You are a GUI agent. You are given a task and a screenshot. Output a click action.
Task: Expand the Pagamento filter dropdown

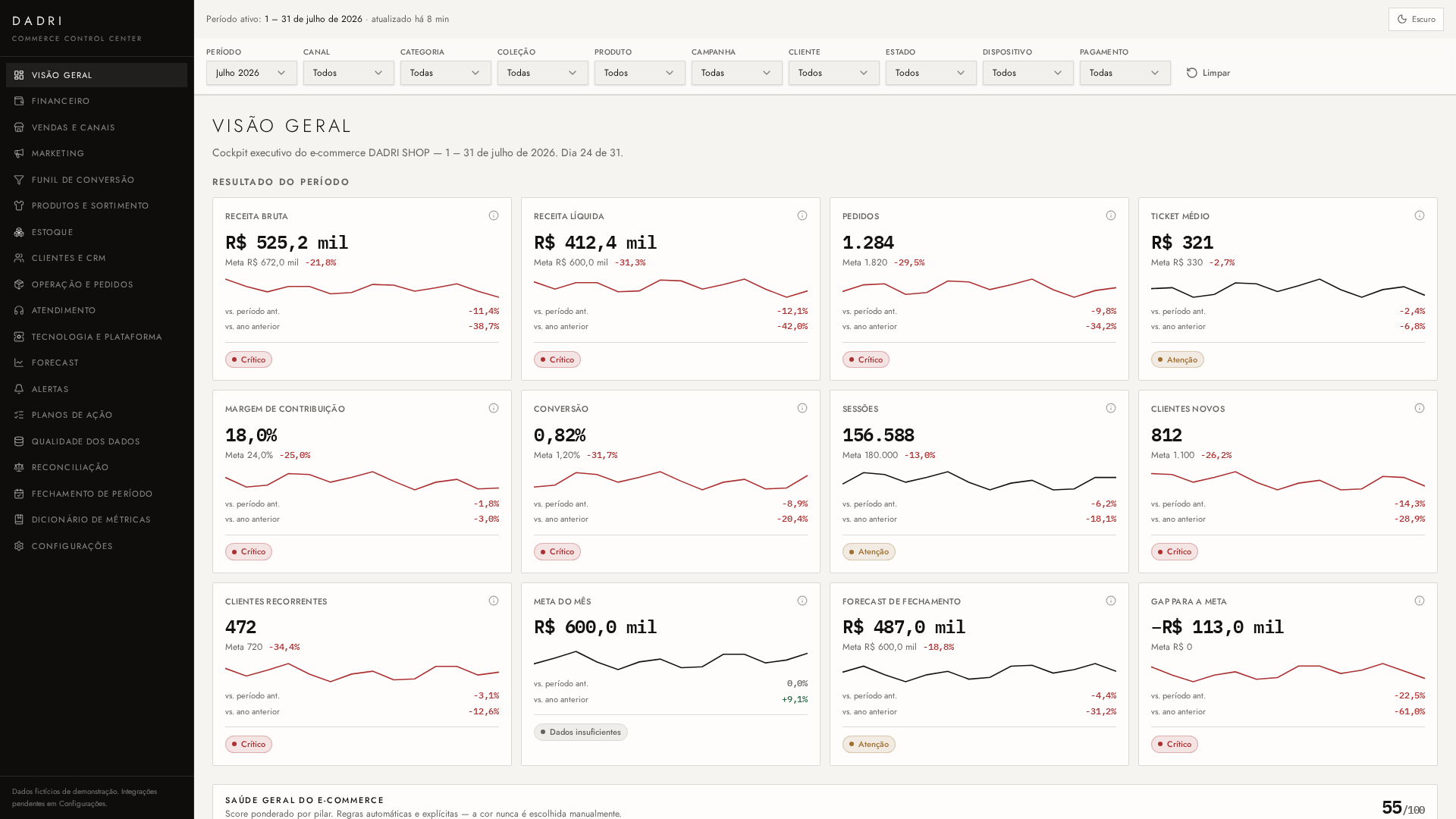(1125, 73)
